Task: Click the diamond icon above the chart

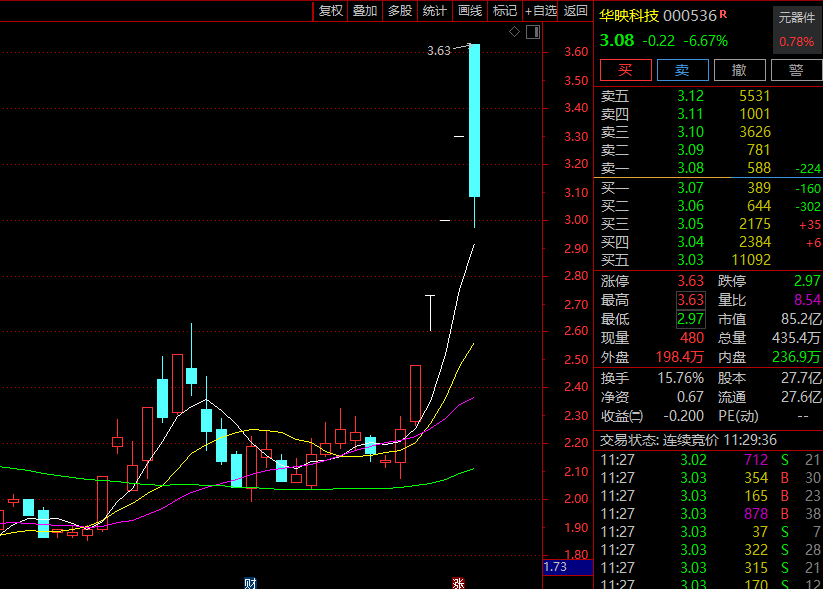Action: click(514, 32)
